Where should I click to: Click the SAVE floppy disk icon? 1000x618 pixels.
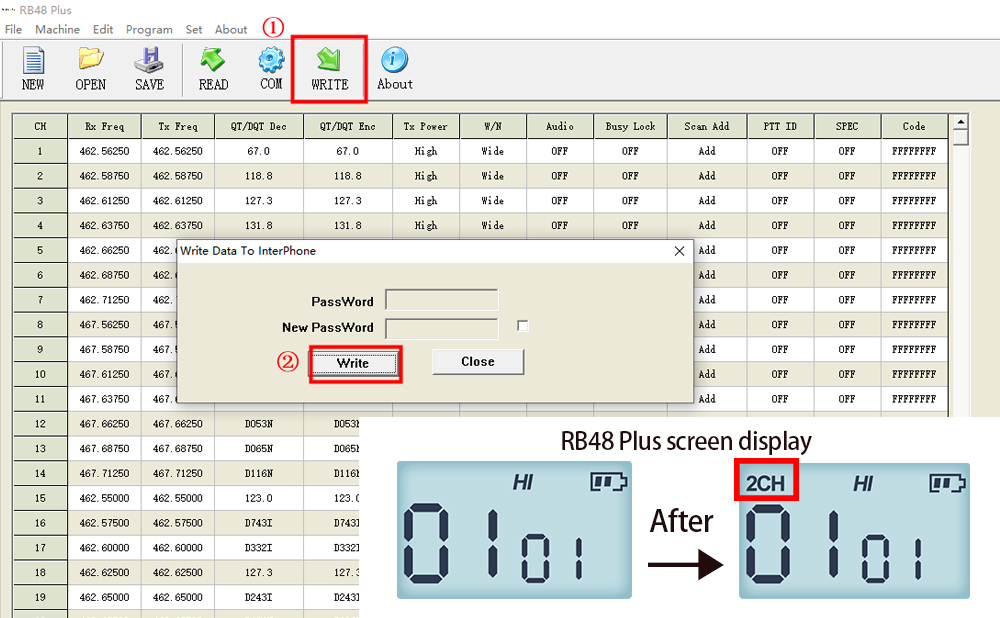(x=149, y=68)
